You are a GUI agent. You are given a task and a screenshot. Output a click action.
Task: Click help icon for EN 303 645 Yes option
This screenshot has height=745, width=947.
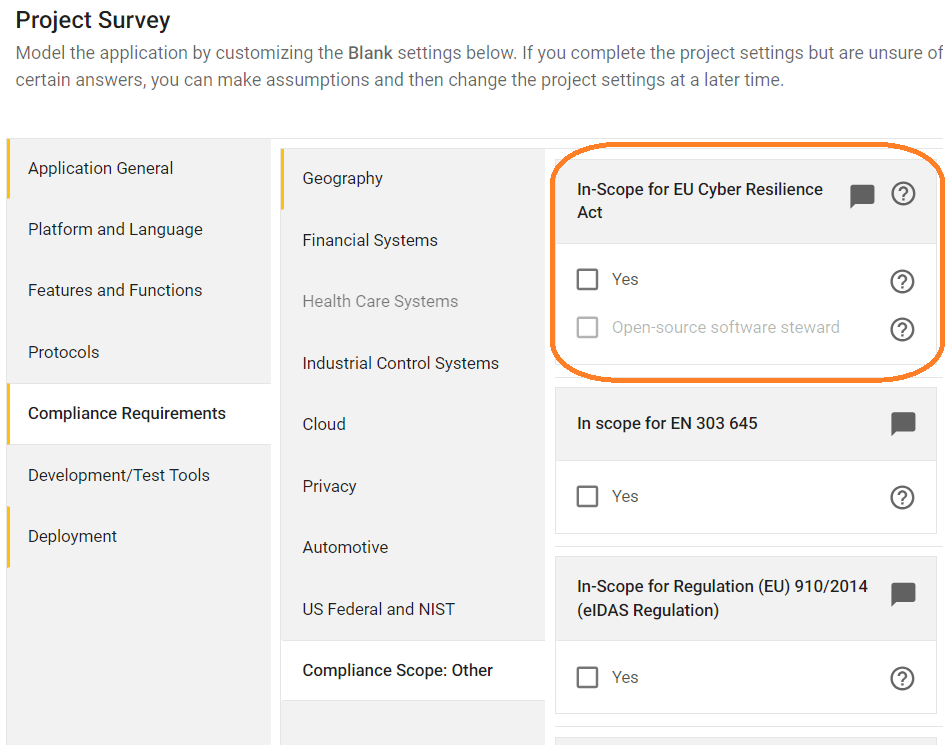pyautogui.click(x=902, y=497)
